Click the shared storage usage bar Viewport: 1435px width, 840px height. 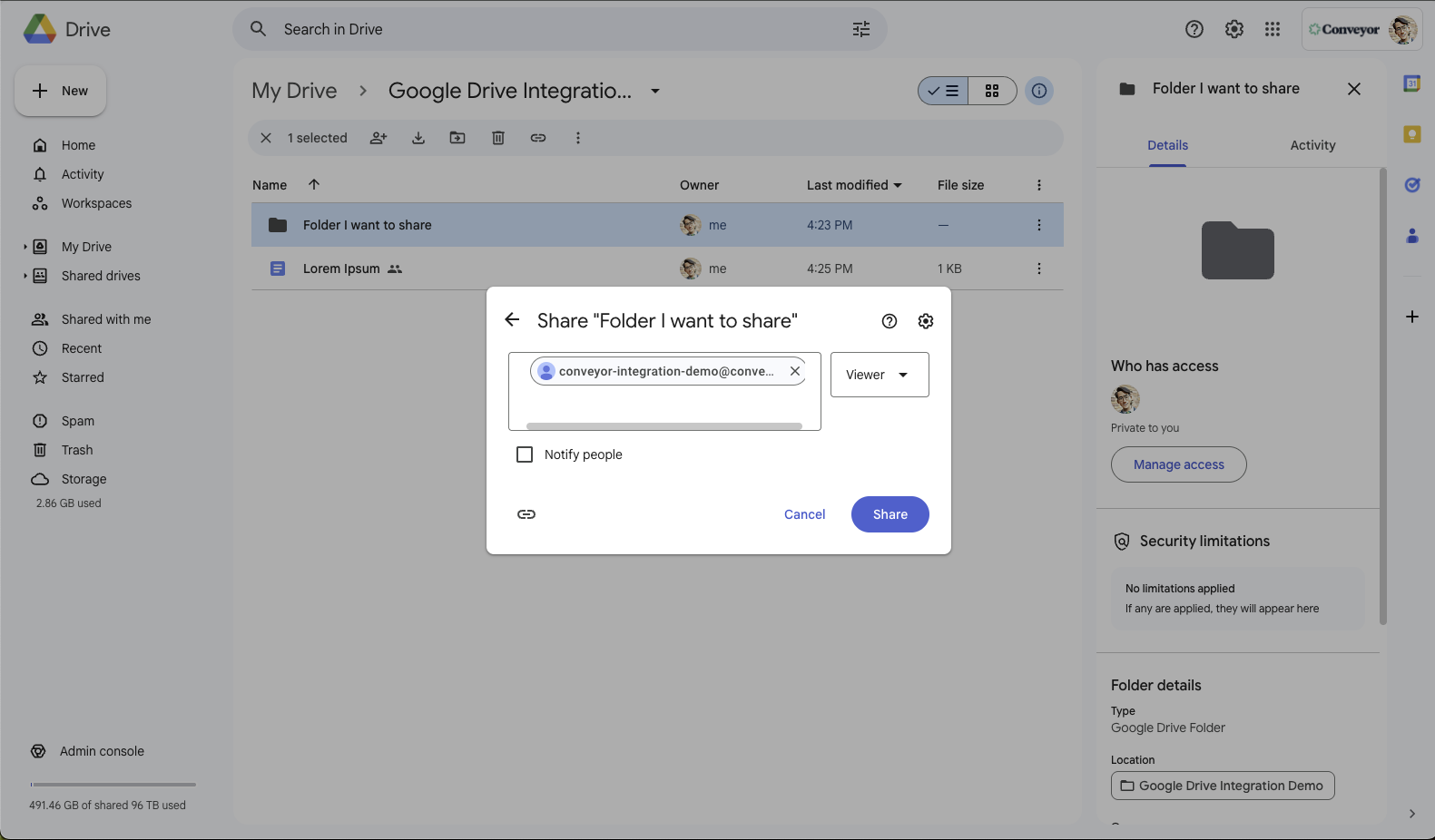tap(113, 785)
